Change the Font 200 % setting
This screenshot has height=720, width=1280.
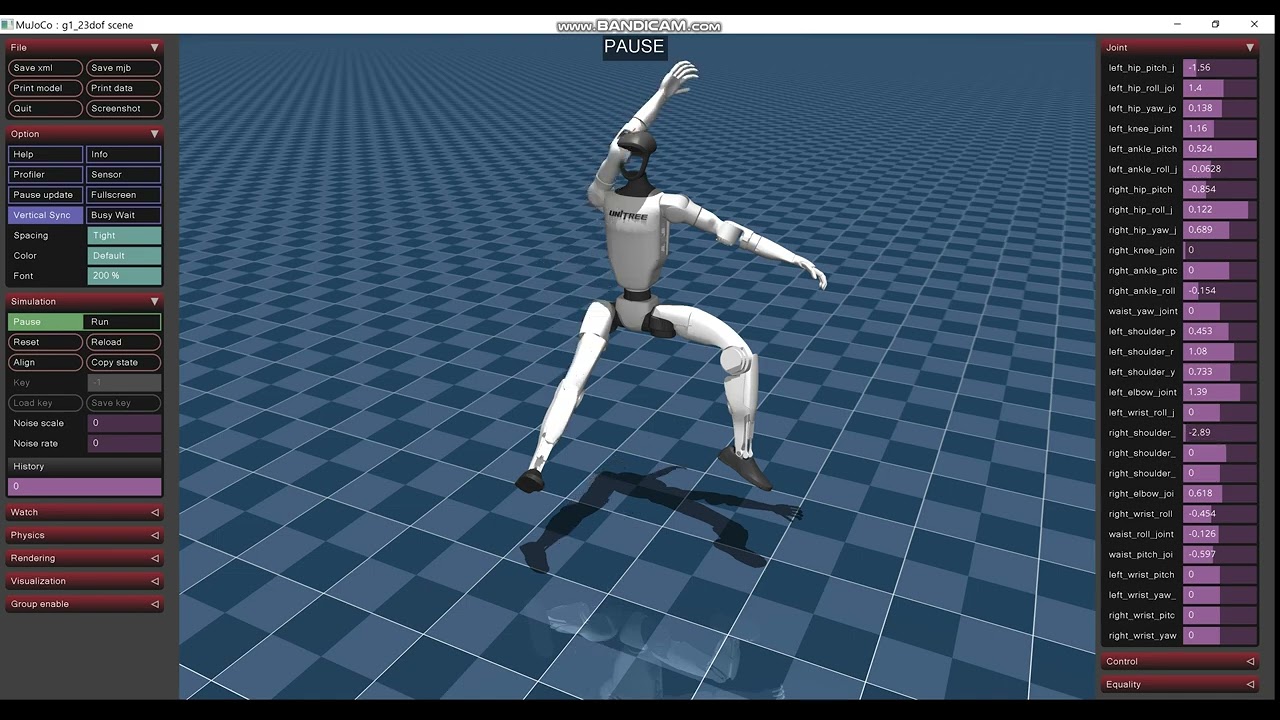[x=124, y=276]
